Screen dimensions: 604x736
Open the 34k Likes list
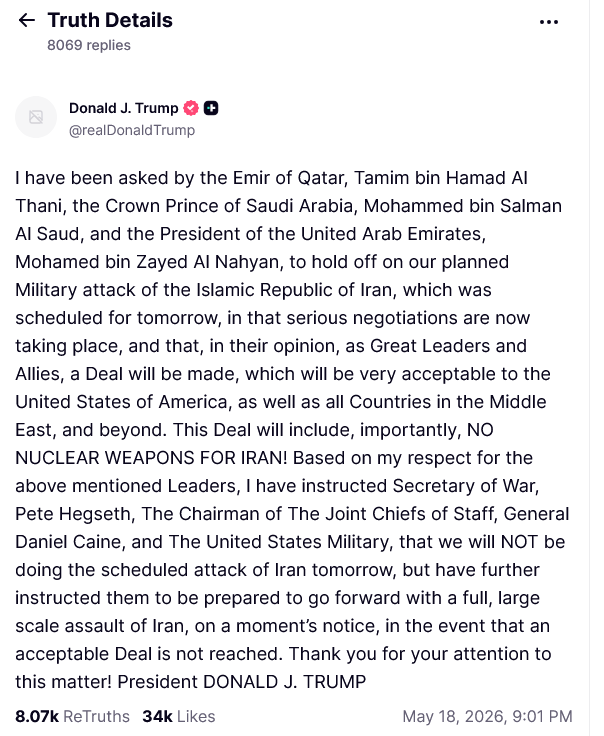coord(179,716)
